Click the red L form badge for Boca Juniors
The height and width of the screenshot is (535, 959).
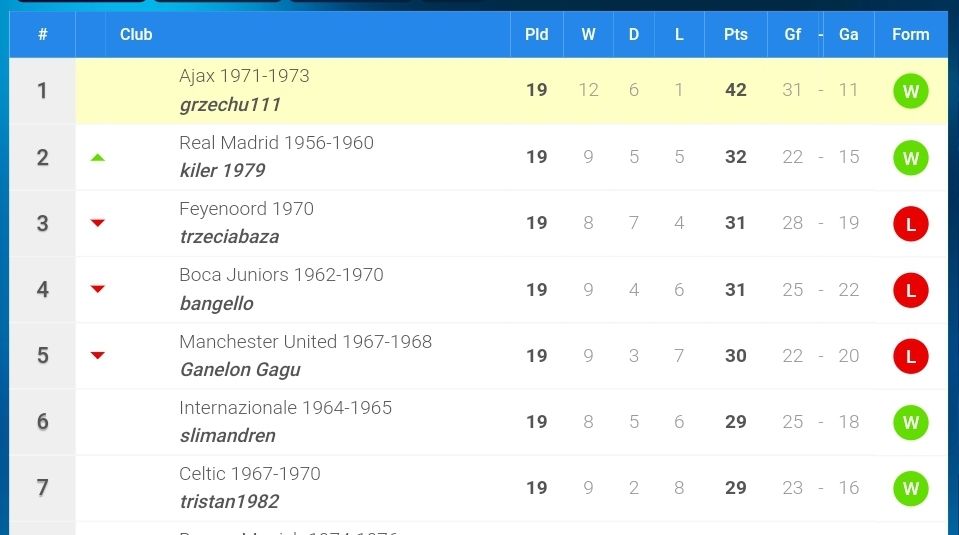[910, 290]
